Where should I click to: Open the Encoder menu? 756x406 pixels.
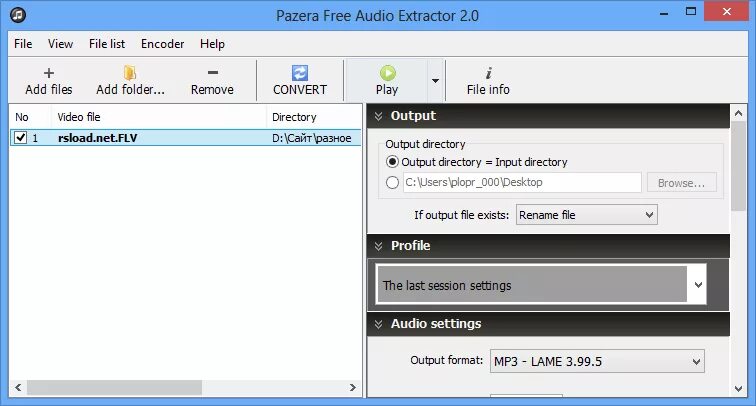pos(162,44)
